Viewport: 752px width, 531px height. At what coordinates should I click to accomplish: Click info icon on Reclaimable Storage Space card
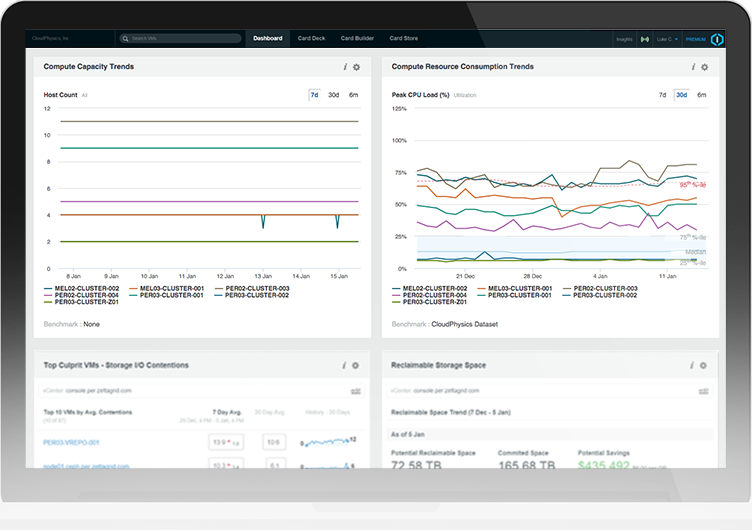point(693,366)
